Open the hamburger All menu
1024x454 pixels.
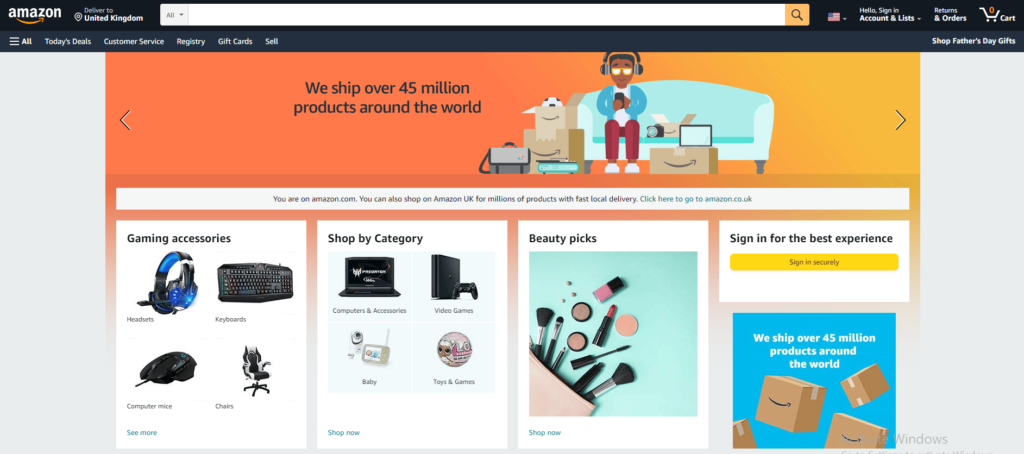coord(20,41)
